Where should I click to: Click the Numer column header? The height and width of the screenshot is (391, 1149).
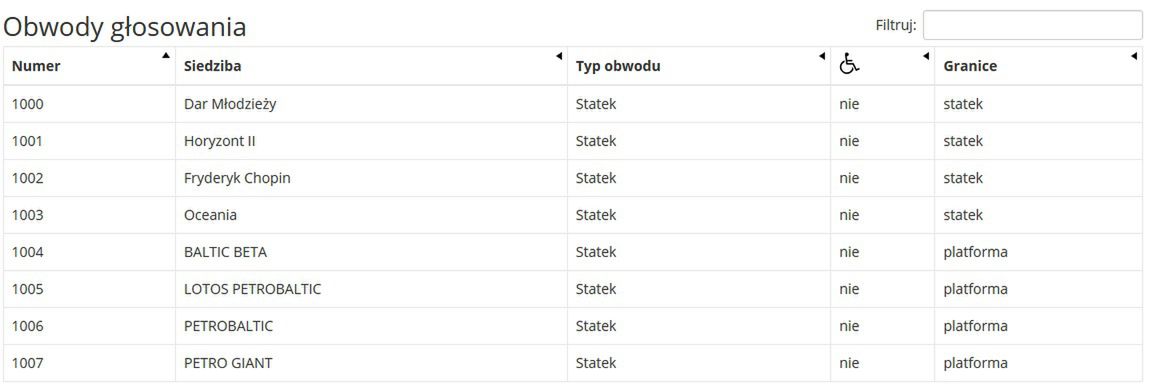pyautogui.click(x=36, y=66)
